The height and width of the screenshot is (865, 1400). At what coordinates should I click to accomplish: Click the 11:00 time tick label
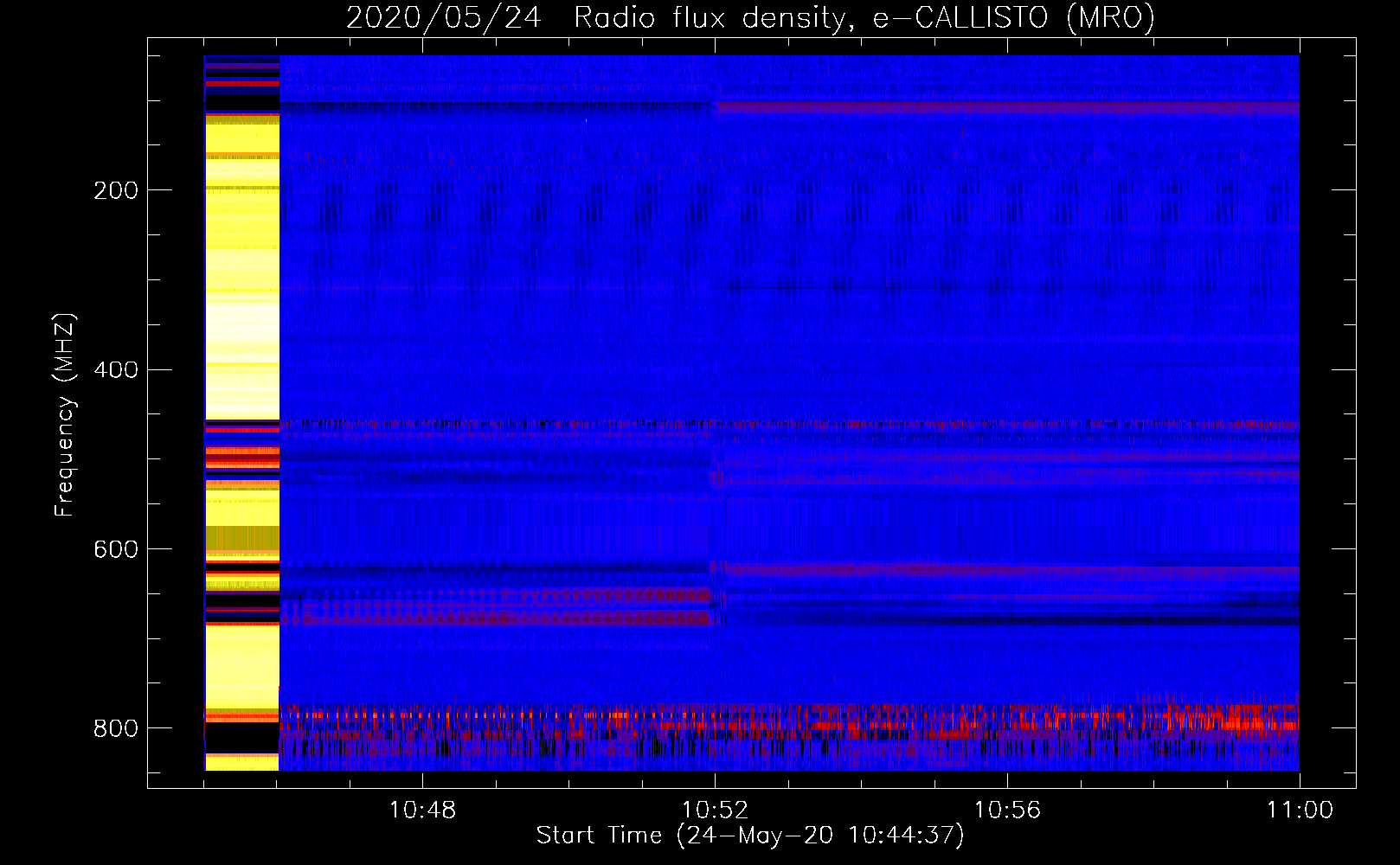(x=1300, y=811)
